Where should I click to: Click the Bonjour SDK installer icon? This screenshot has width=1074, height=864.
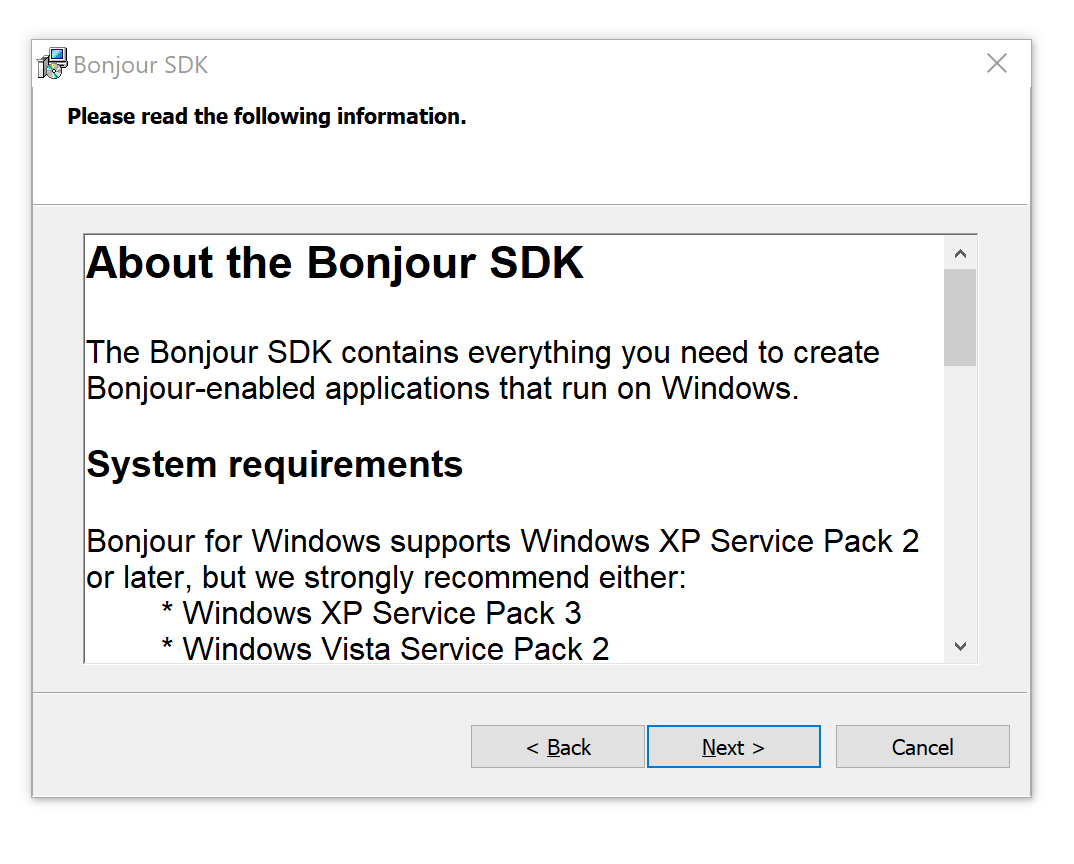[52, 65]
